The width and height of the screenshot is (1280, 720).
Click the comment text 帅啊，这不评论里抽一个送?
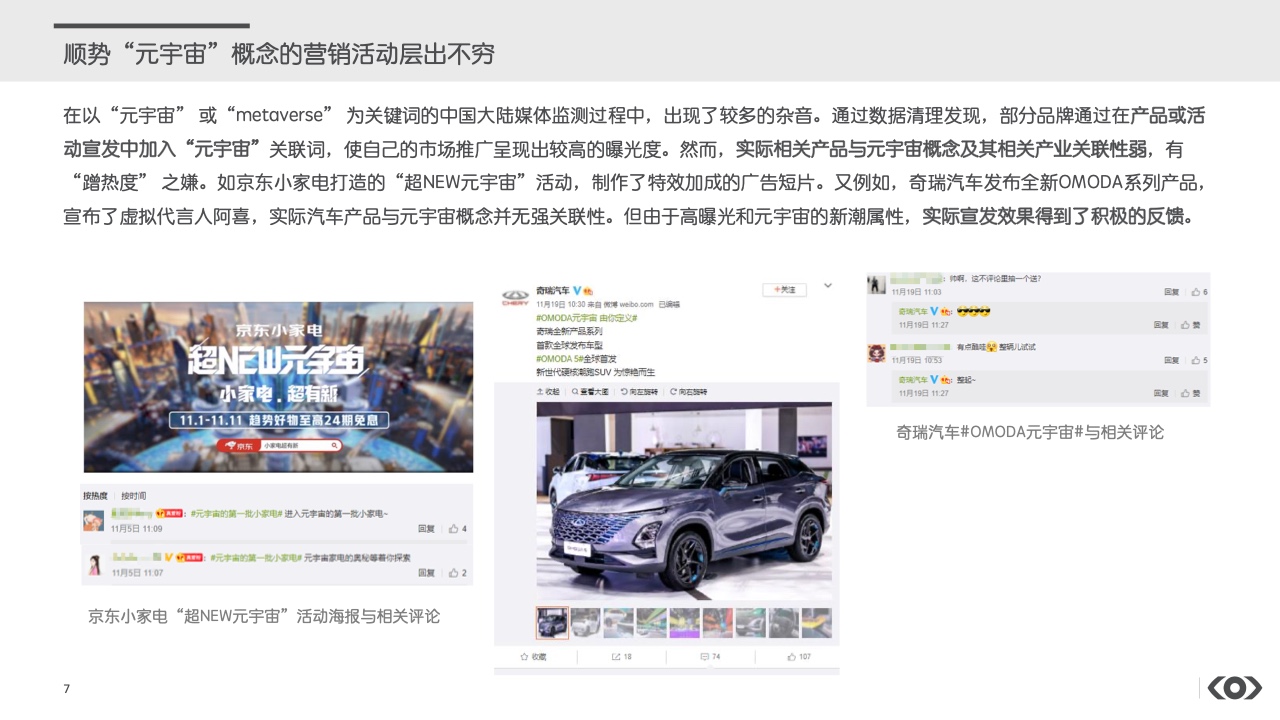click(x=995, y=279)
